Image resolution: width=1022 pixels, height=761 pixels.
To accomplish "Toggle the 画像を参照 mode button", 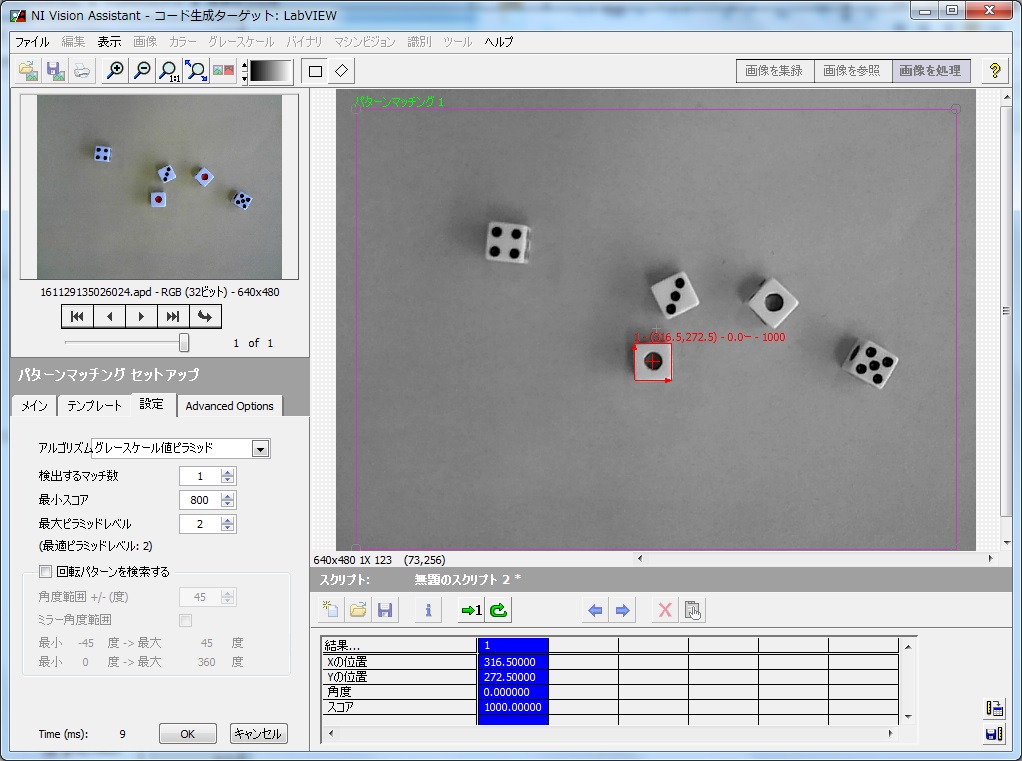I will pyautogui.click(x=851, y=71).
